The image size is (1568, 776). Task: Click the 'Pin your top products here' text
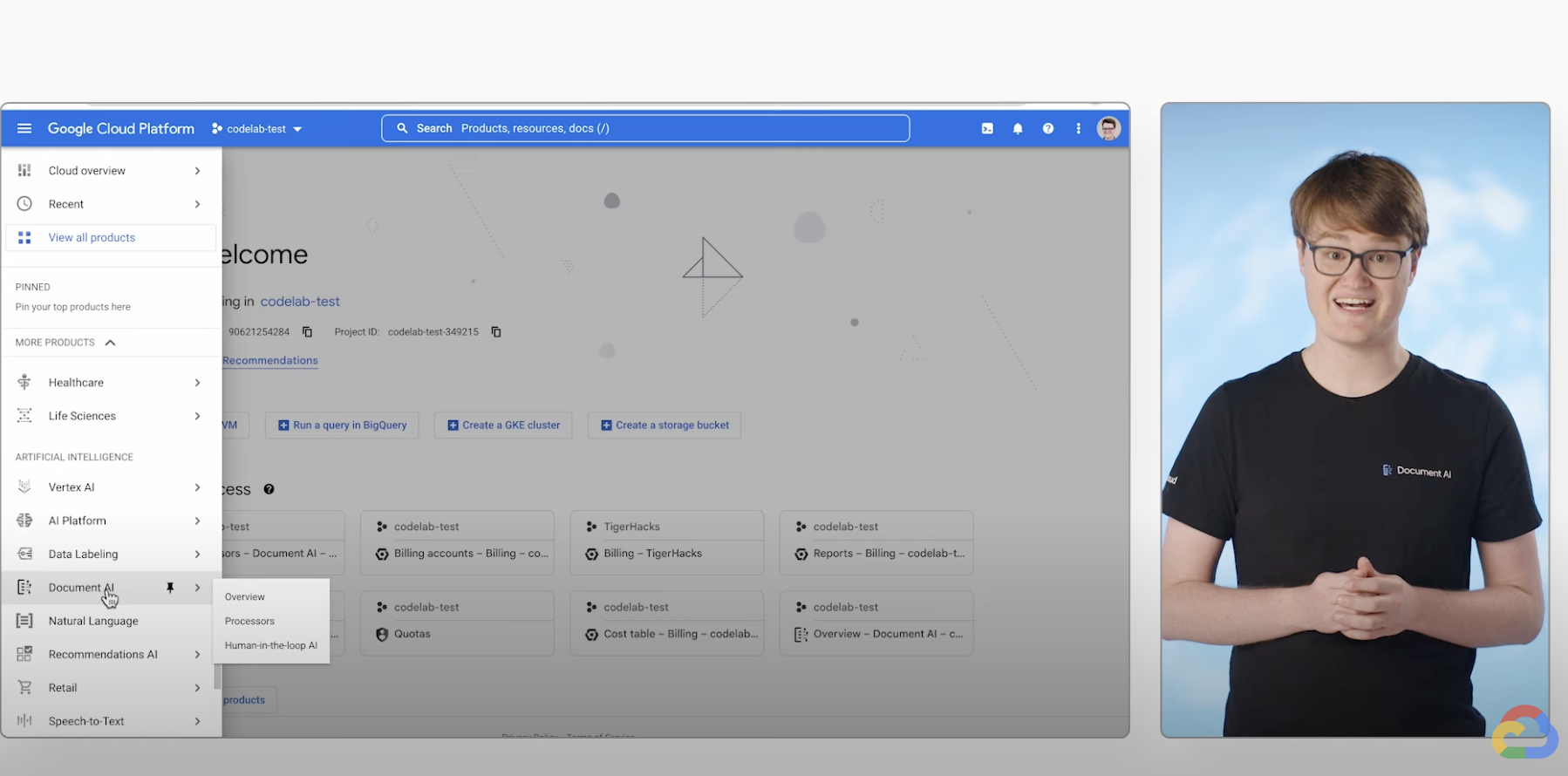(x=72, y=307)
